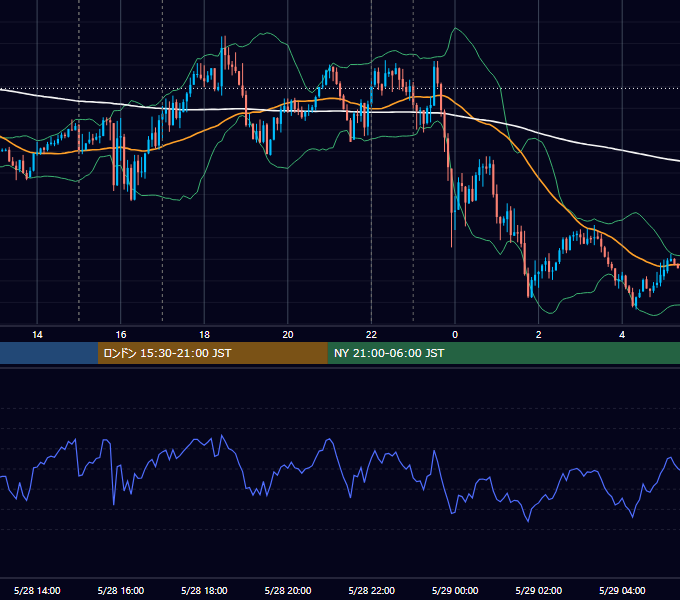680x600 pixels.
Task: Click the 5/28 14:00 date label
Action: (x=37, y=590)
